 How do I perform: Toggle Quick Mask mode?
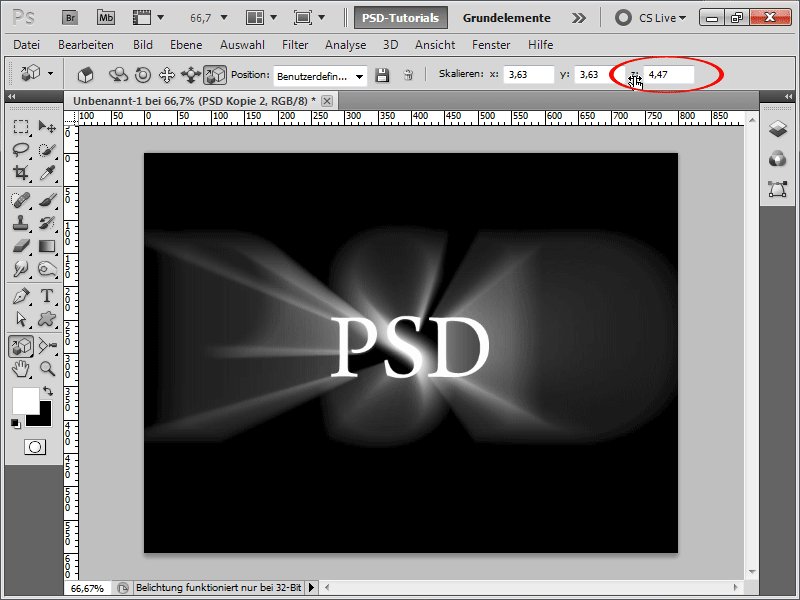pos(35,447)
